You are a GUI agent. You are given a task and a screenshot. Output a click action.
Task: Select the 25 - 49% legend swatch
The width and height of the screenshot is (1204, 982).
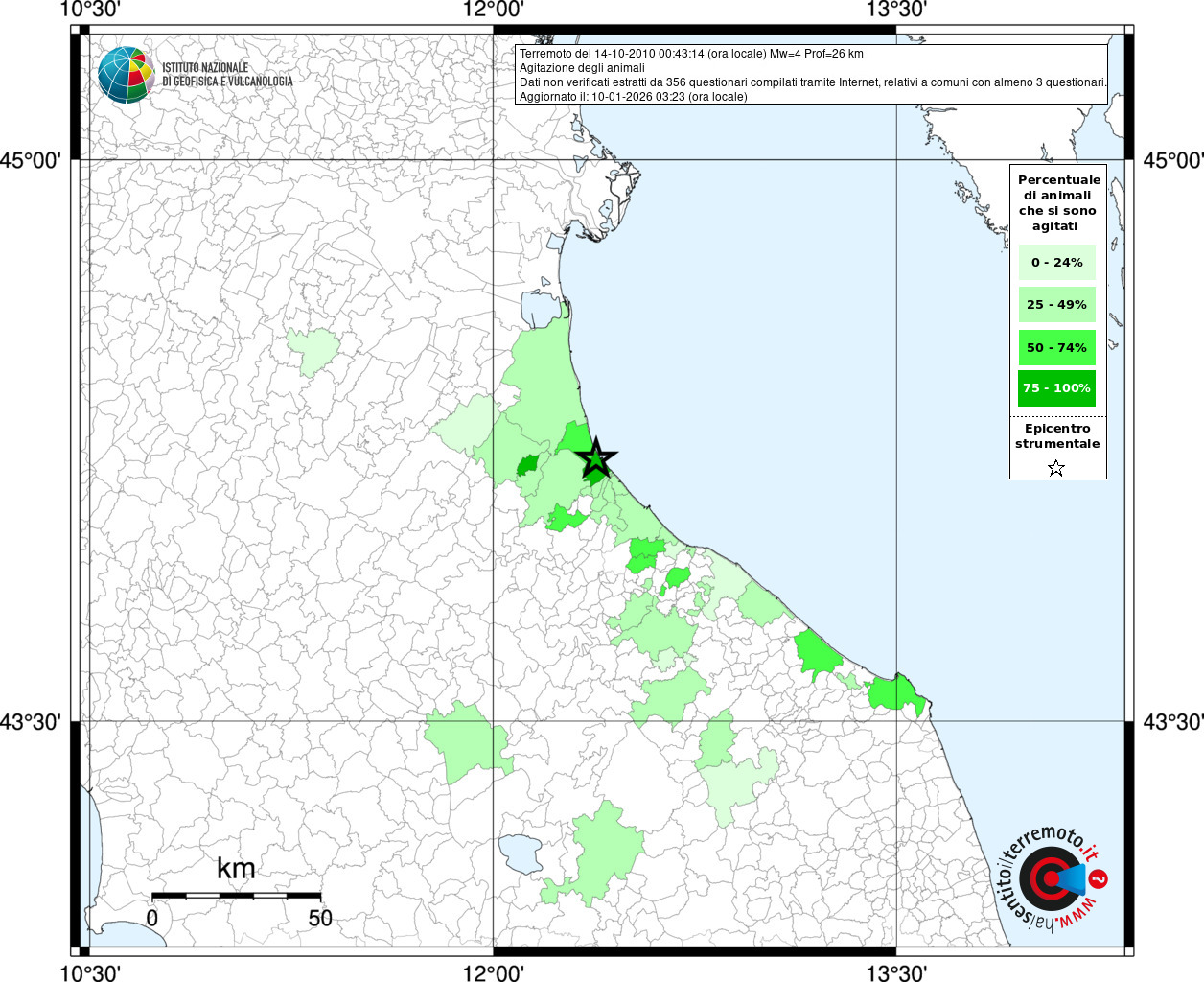[1056, 305]
